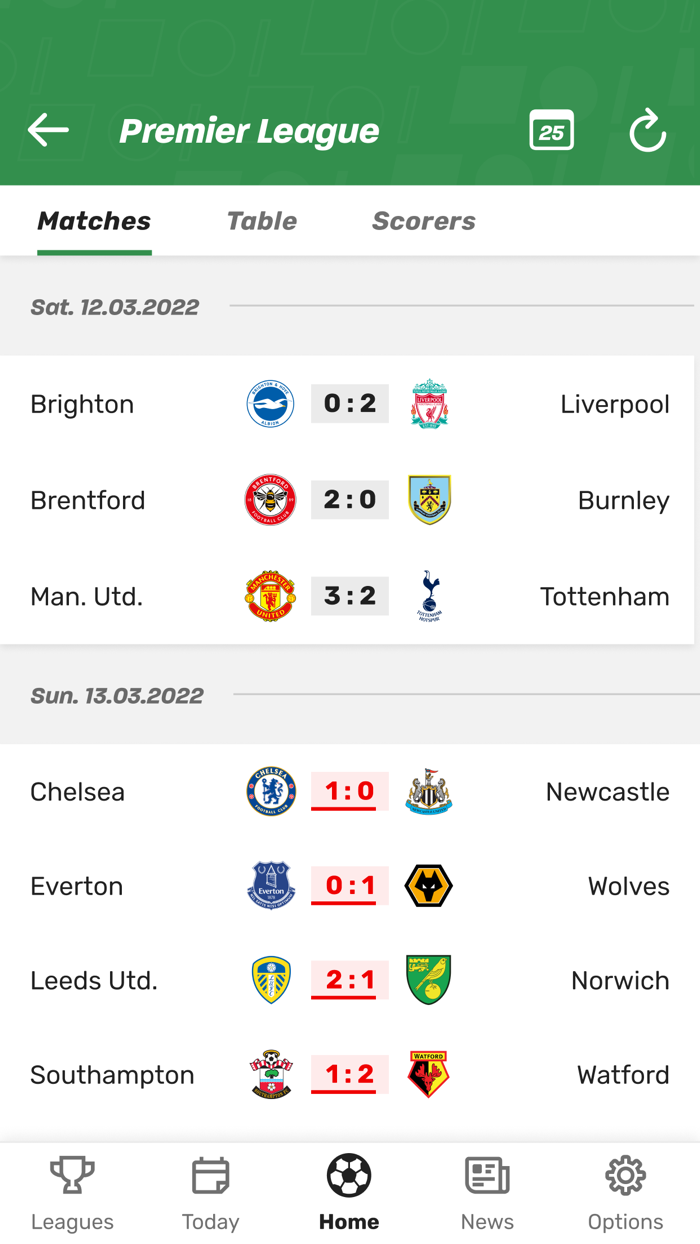Refresh the Premier League scores

[647, 130]
